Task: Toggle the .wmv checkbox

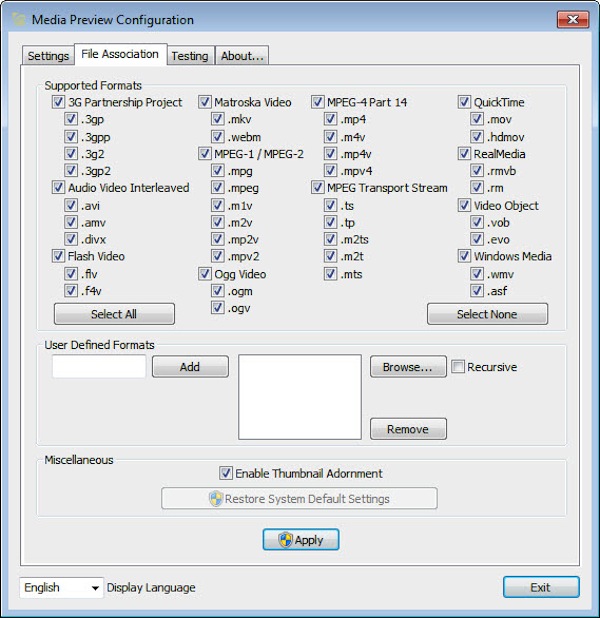Action: tap(477, 274)
